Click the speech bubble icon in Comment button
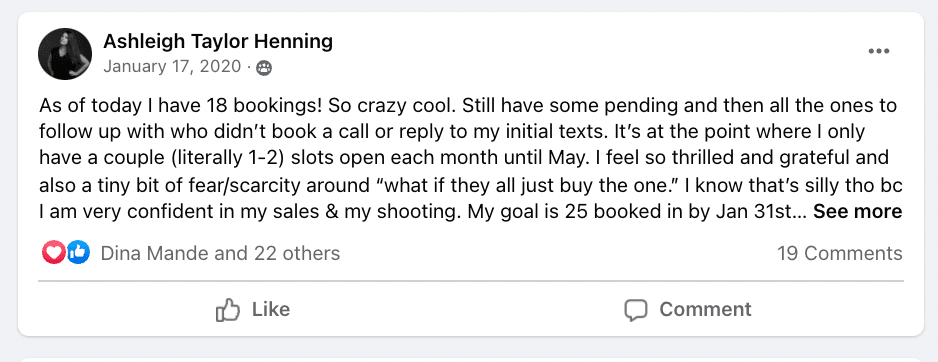This screenshot has width=938, height=362. (636, 310)
